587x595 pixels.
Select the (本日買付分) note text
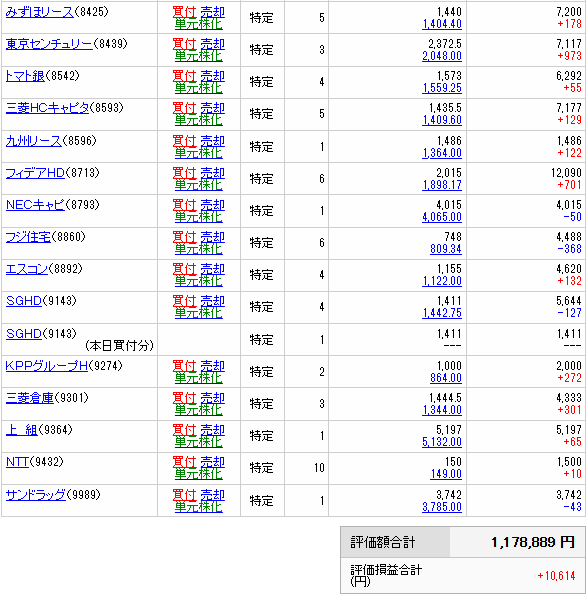pos(119,345)
